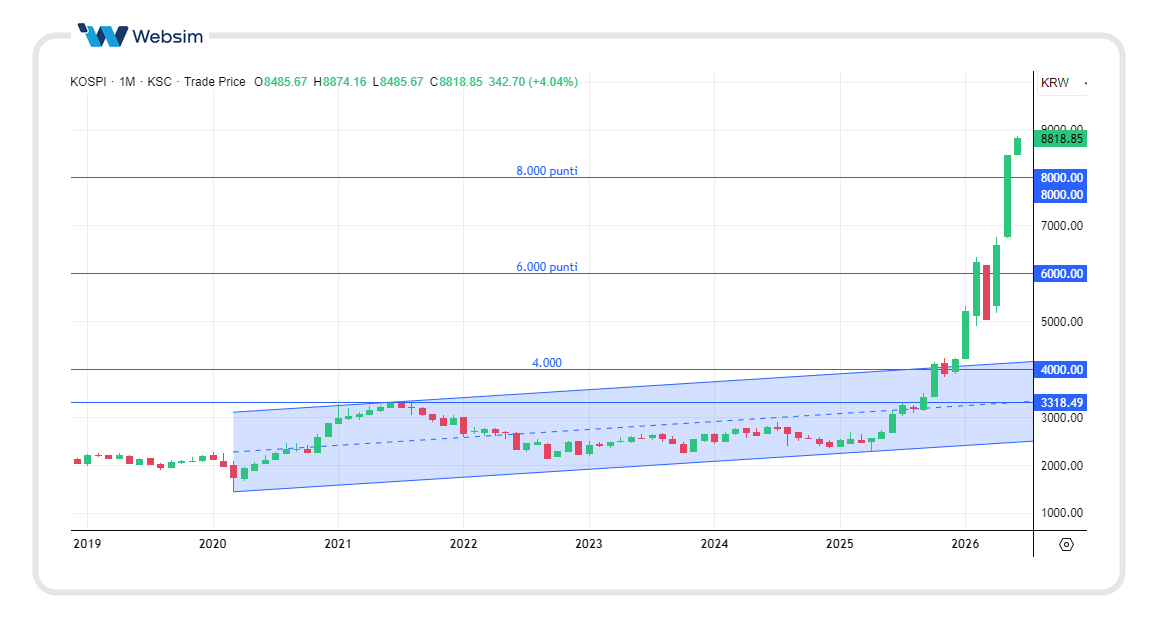Click the 5000.00 axis label

[x=1062, y=322]
